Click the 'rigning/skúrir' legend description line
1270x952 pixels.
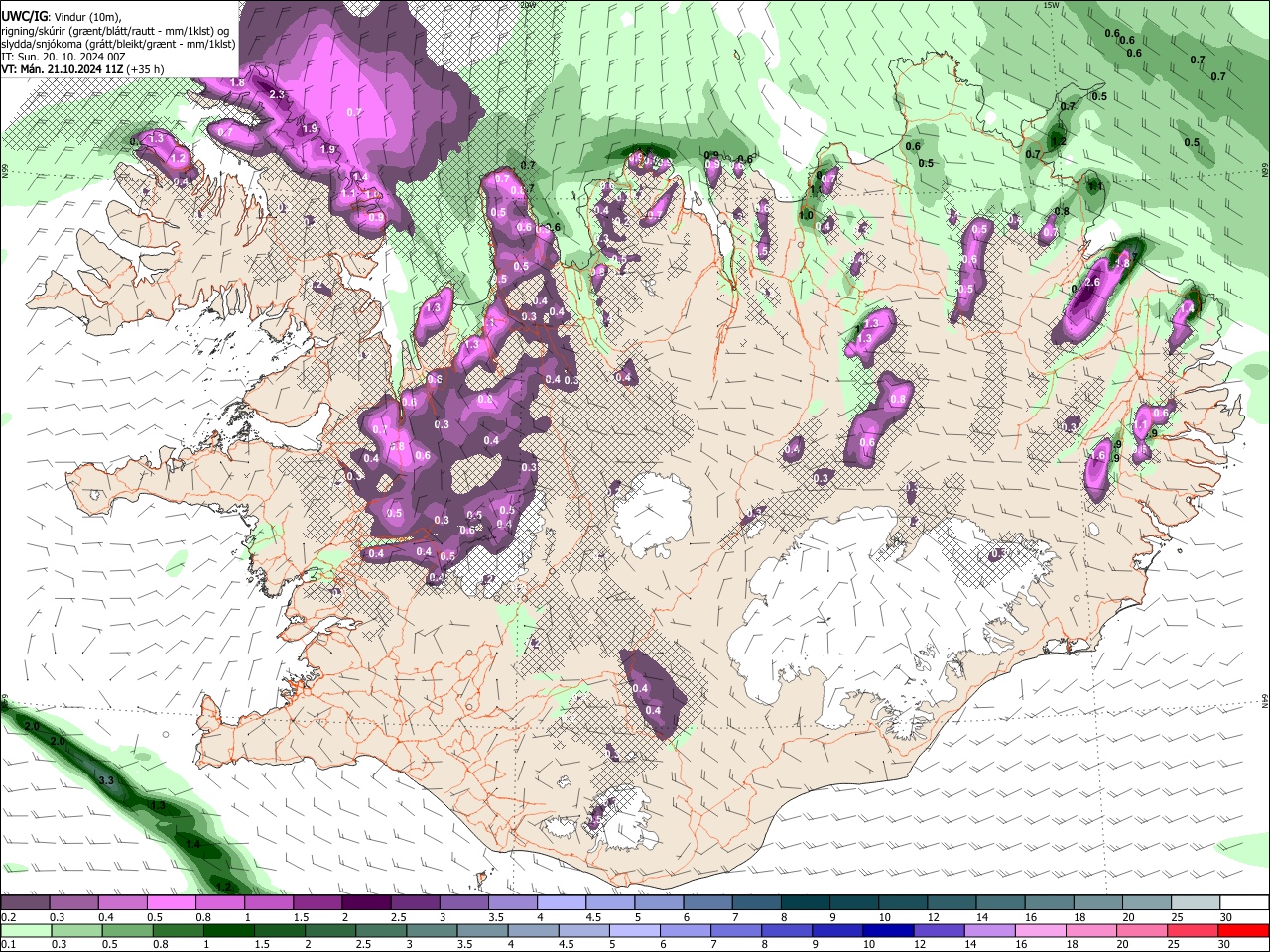pos(116,31)
